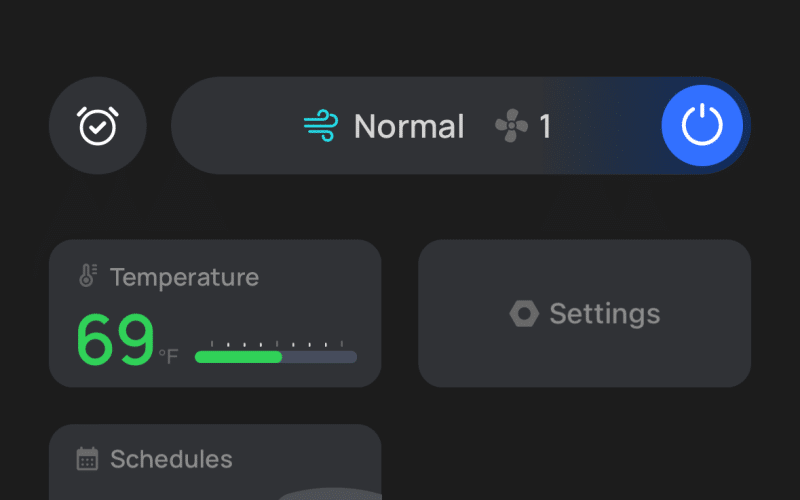Click the thermometer icon in the Temperature card
The image size is (800, 500).
[x=88, y=276]
